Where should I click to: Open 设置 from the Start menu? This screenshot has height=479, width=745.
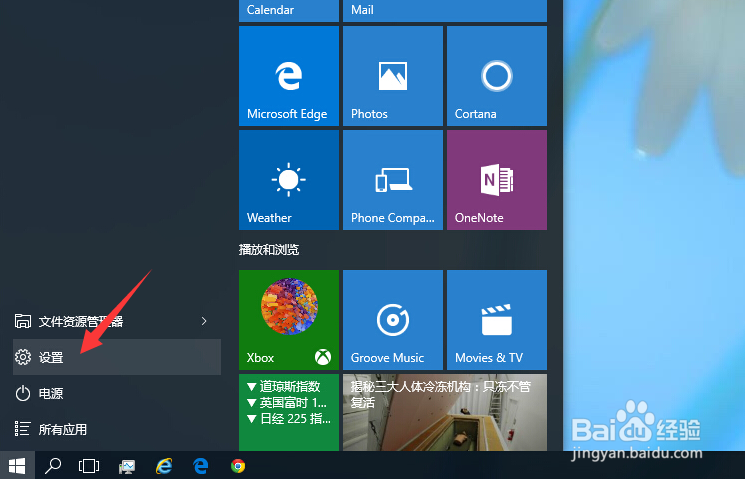[117, 357]
